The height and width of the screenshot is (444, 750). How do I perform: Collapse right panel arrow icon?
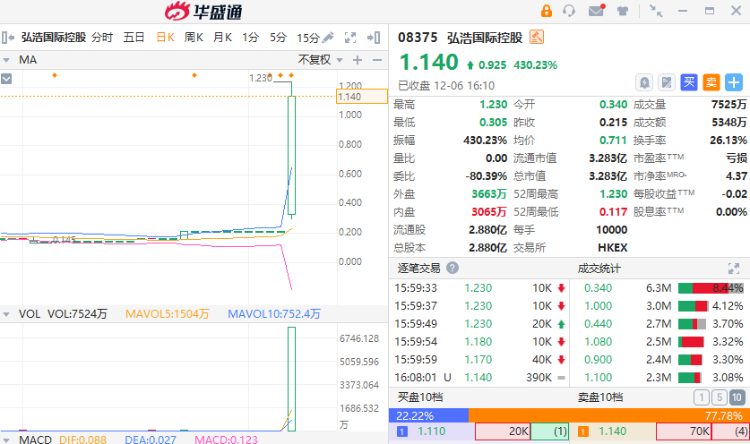click(374, 37)
